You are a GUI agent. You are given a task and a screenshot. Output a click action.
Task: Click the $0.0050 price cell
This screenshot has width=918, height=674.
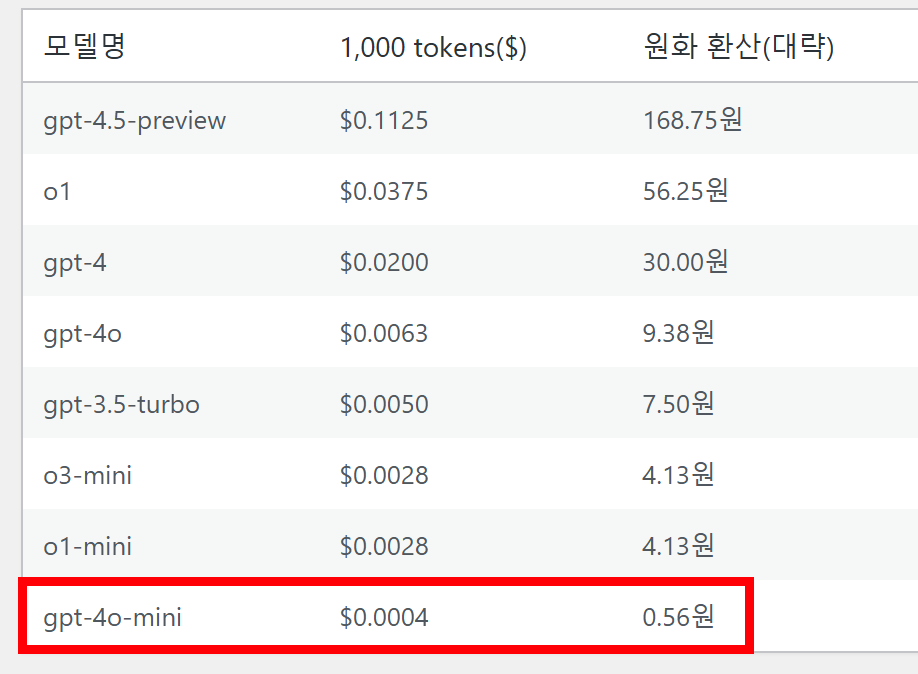click(x=384, y=404)
